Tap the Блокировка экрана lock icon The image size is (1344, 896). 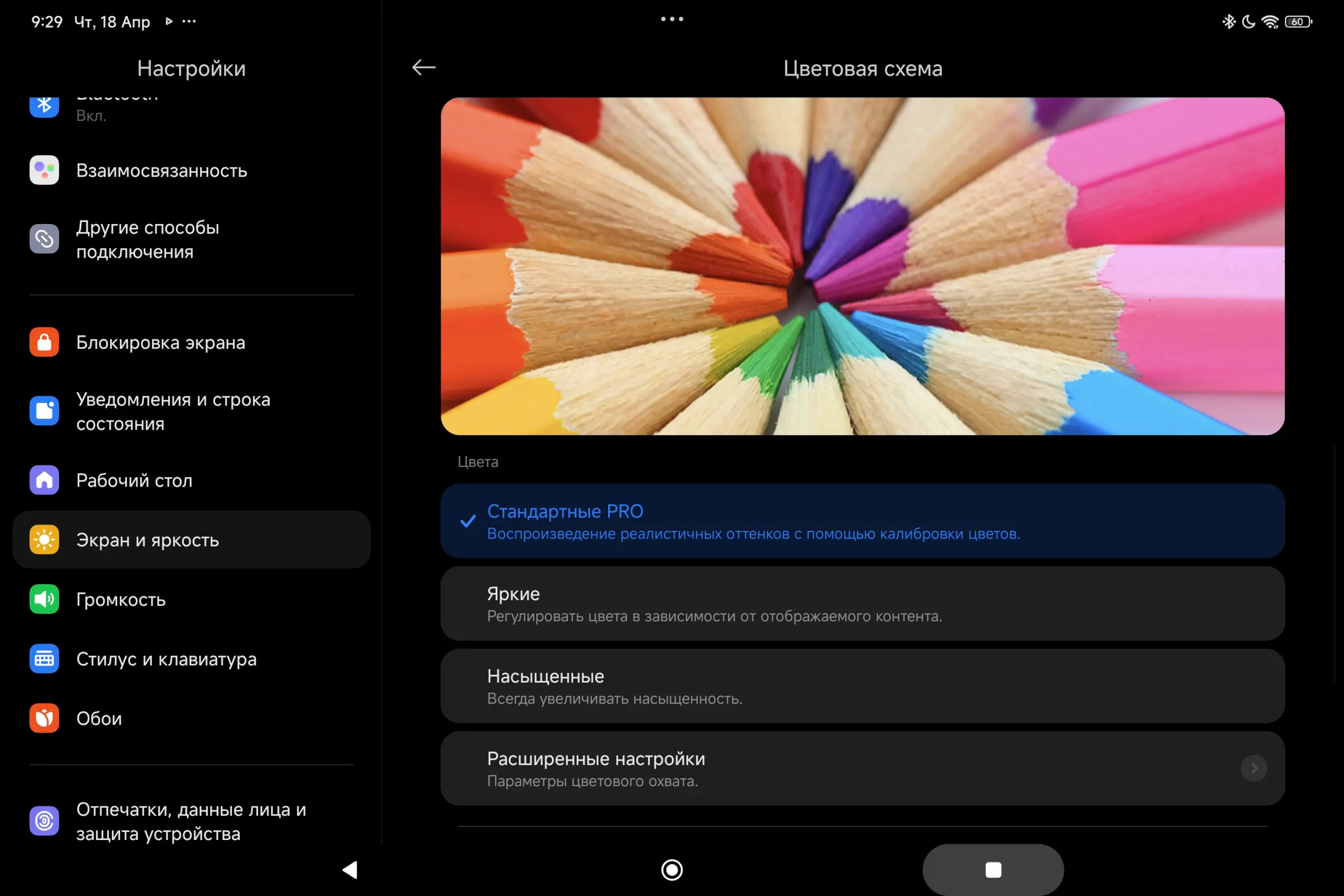click(44, 342)
